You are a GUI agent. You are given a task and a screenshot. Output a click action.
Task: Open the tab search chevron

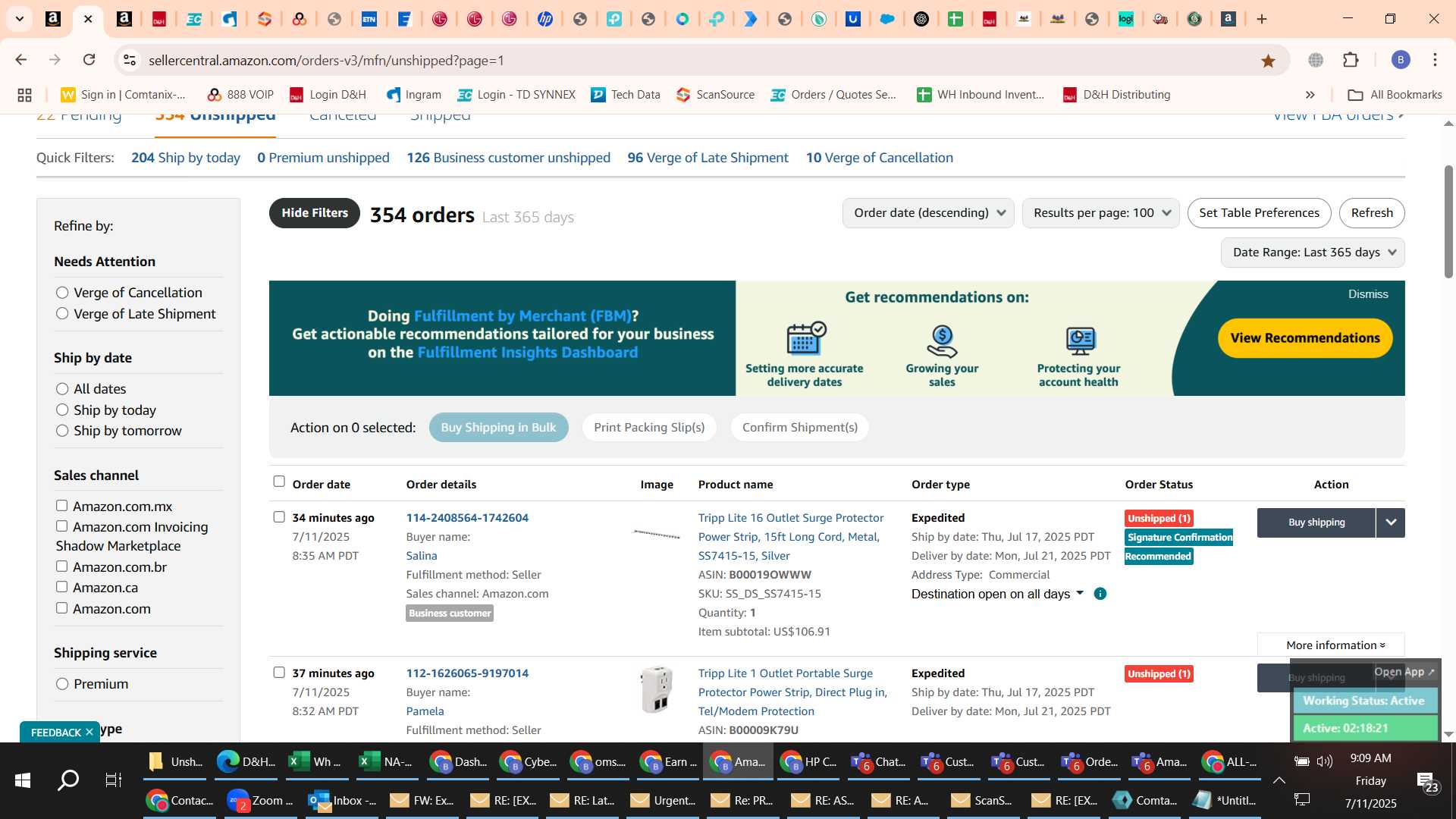click(x=20, y=19)
